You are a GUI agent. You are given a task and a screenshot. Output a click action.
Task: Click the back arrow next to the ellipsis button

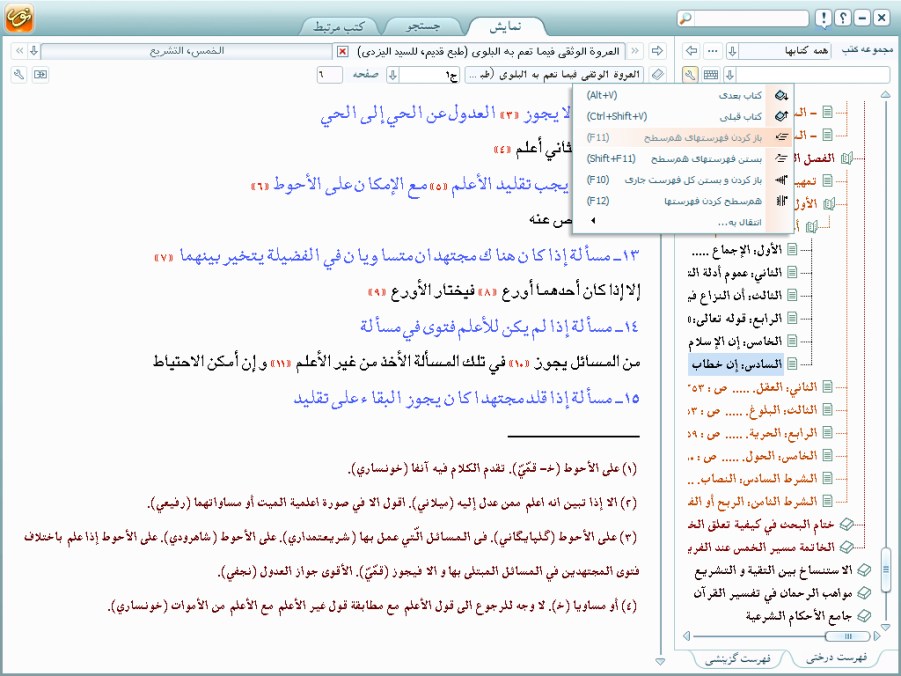point(692,51)
